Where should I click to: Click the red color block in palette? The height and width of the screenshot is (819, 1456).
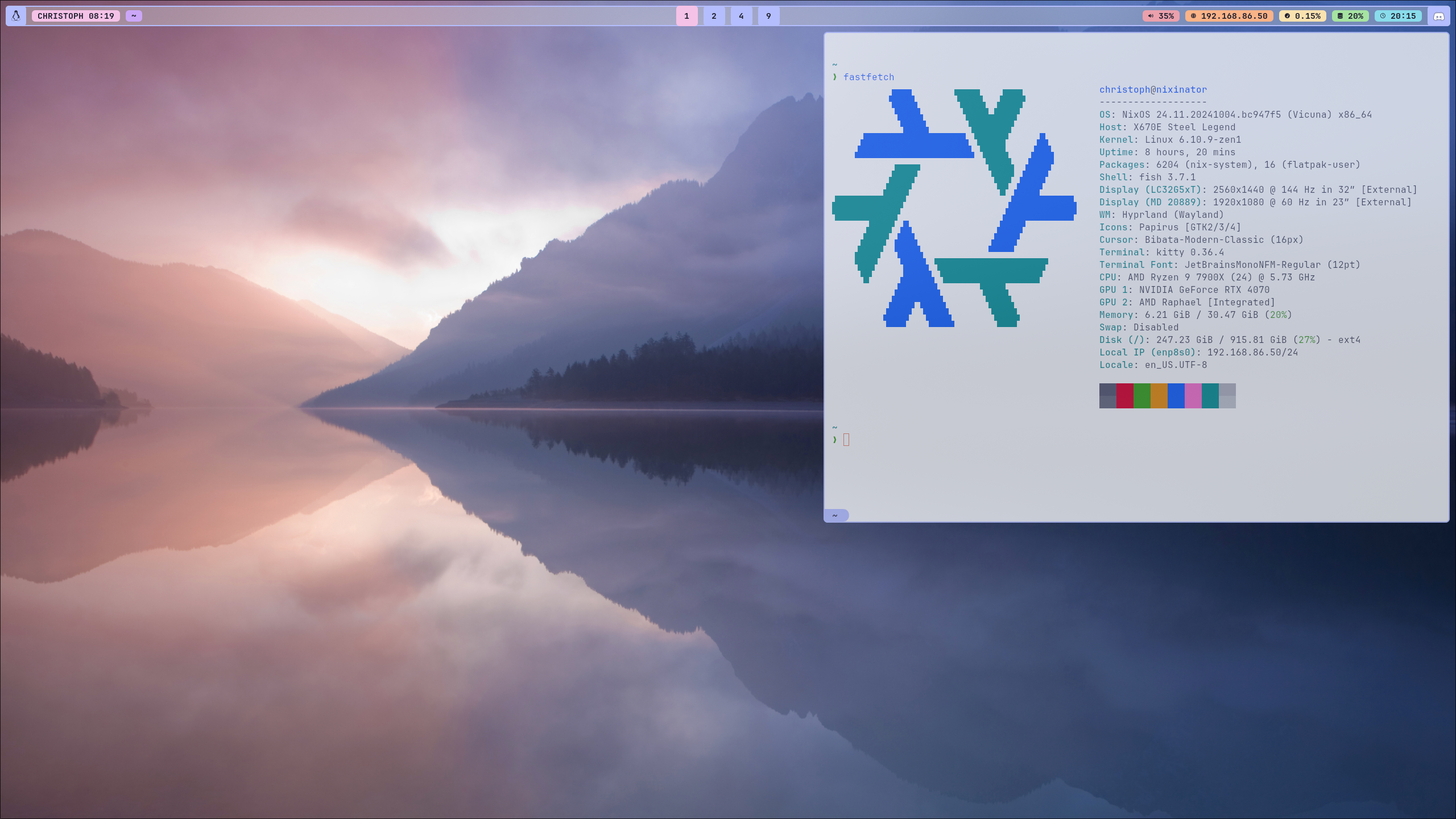[1124, 396]
